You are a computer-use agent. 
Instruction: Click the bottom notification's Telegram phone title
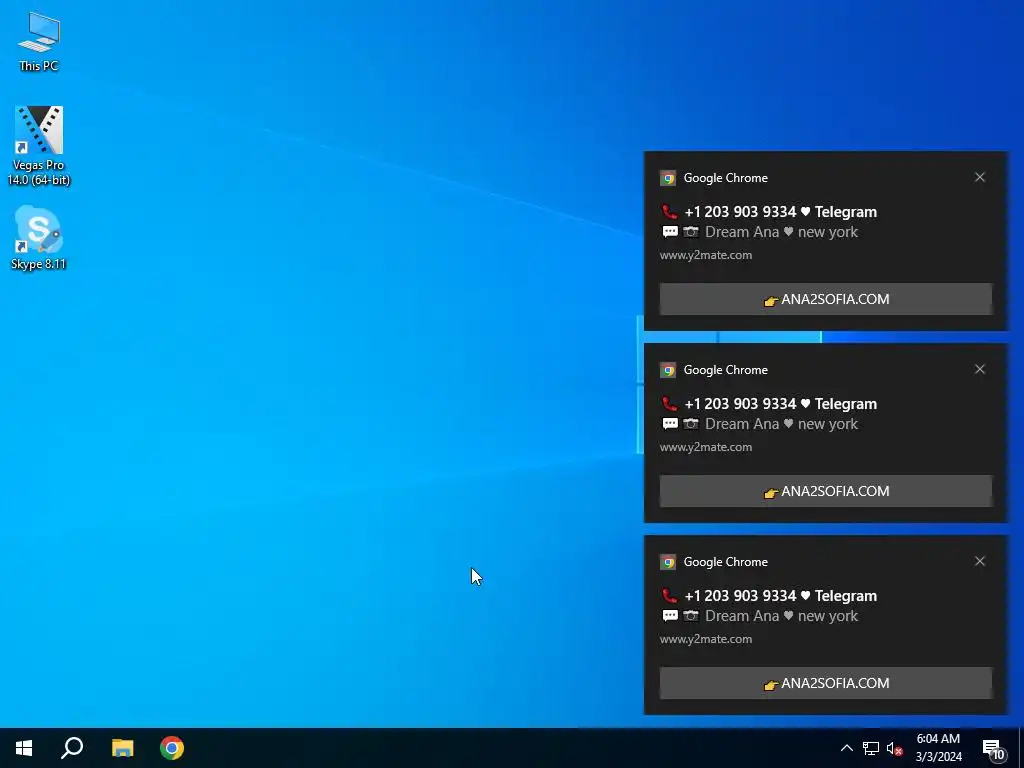point(769,596)
